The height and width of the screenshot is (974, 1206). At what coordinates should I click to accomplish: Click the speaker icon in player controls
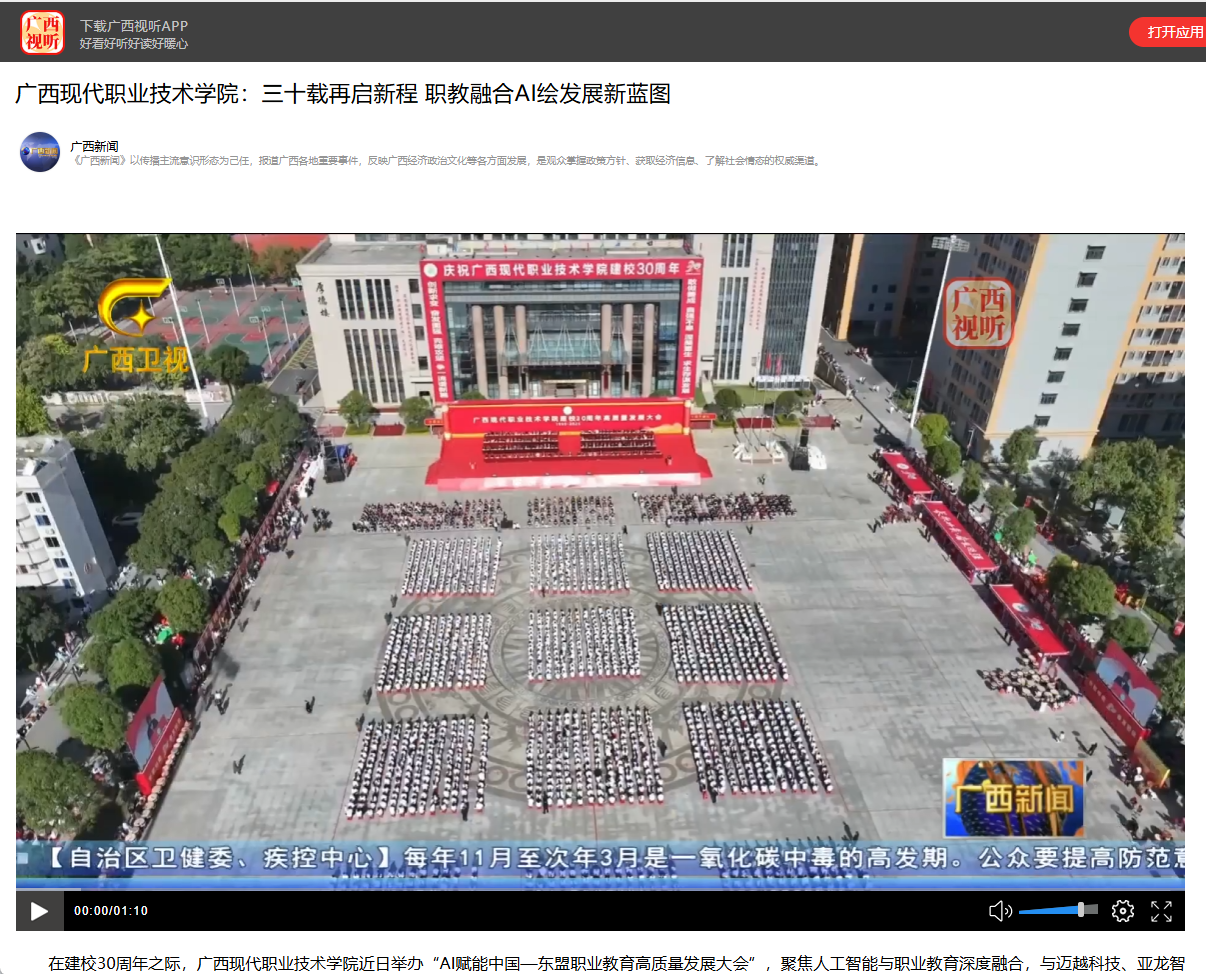point(999,911)
